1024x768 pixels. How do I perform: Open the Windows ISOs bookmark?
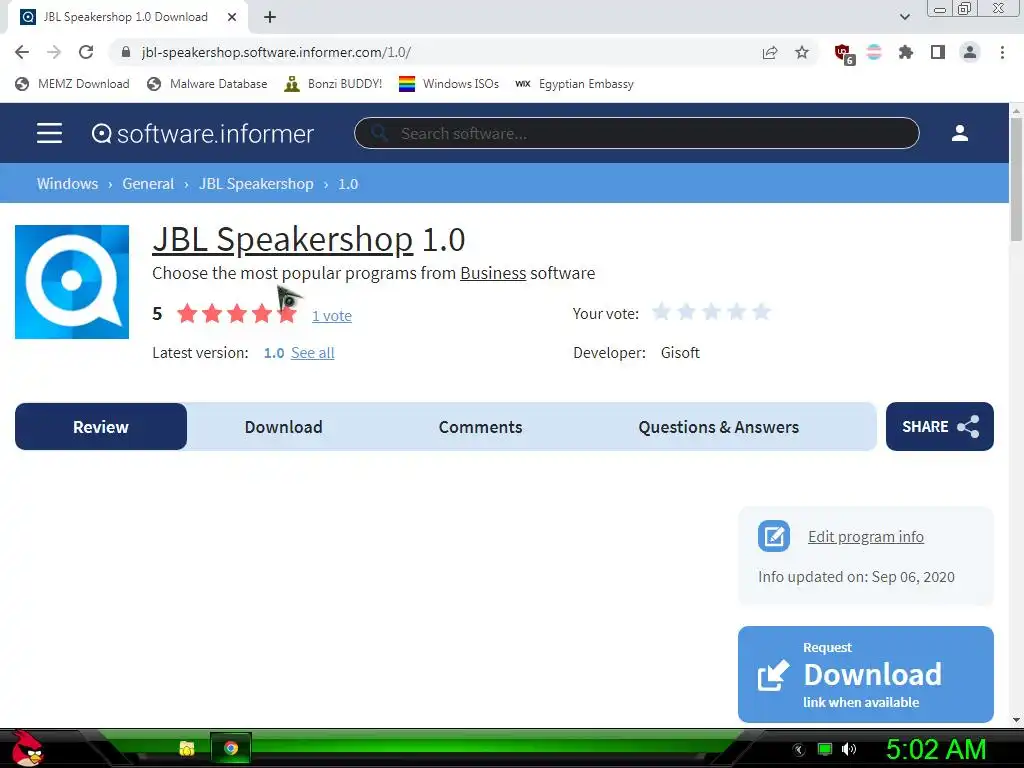[449, 84]
